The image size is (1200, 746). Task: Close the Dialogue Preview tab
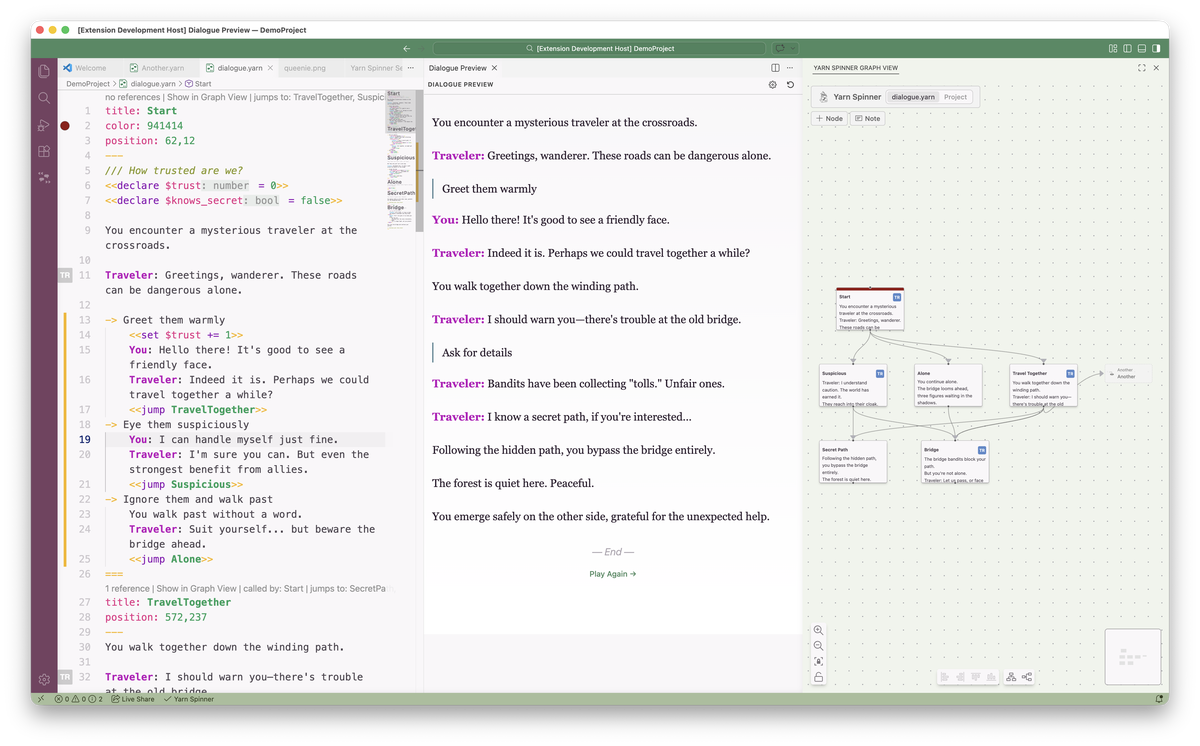click(x=494, y=68)
